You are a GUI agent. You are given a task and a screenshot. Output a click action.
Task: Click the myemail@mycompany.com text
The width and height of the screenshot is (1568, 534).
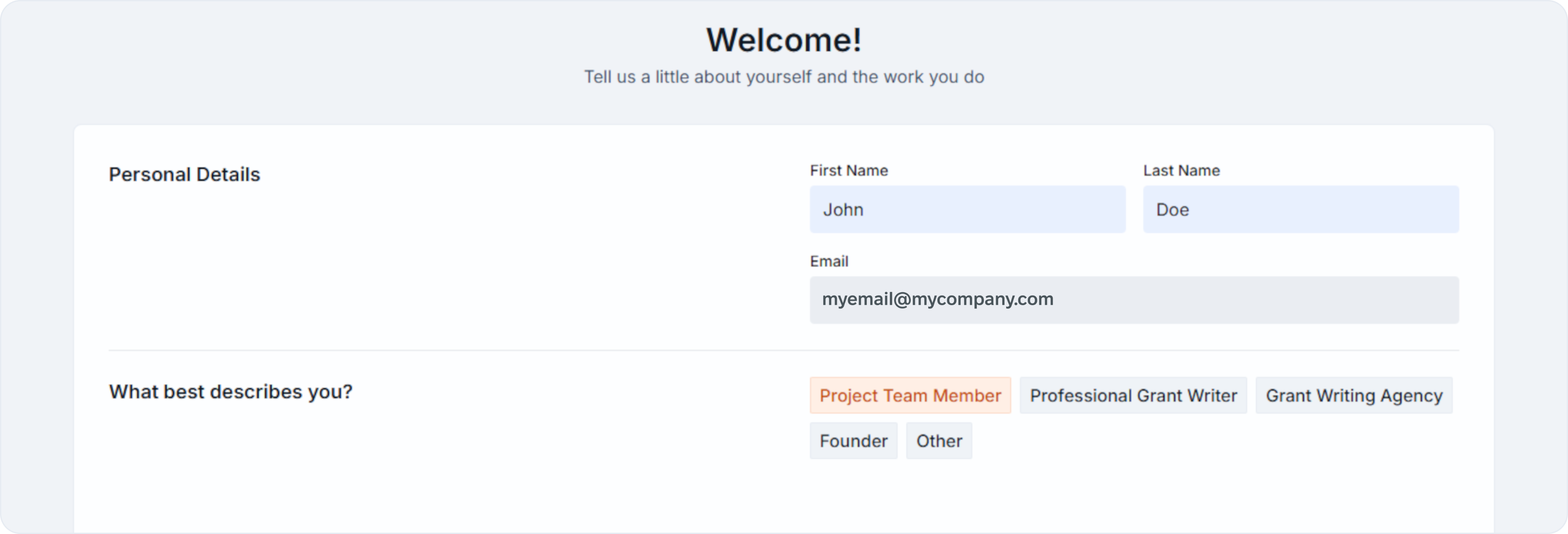pyautogui.click(x=938, y=299)
